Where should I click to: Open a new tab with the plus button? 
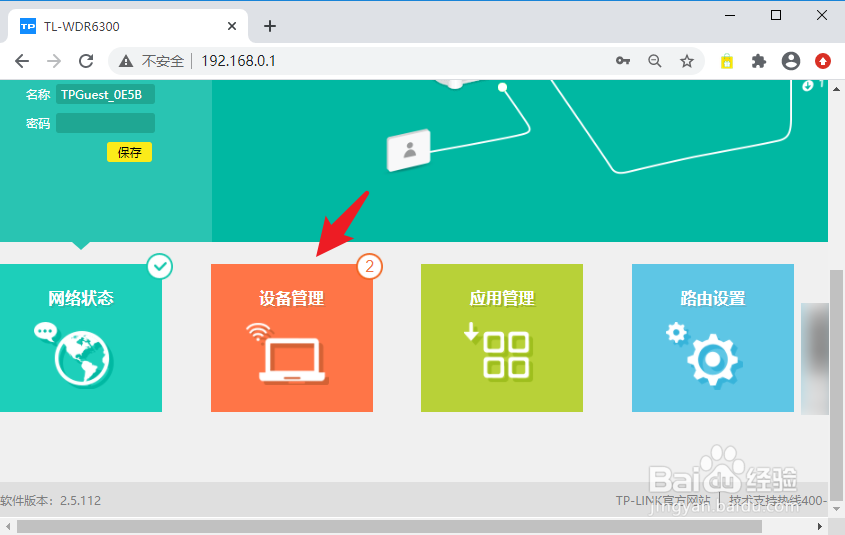(x=270, y=26)
